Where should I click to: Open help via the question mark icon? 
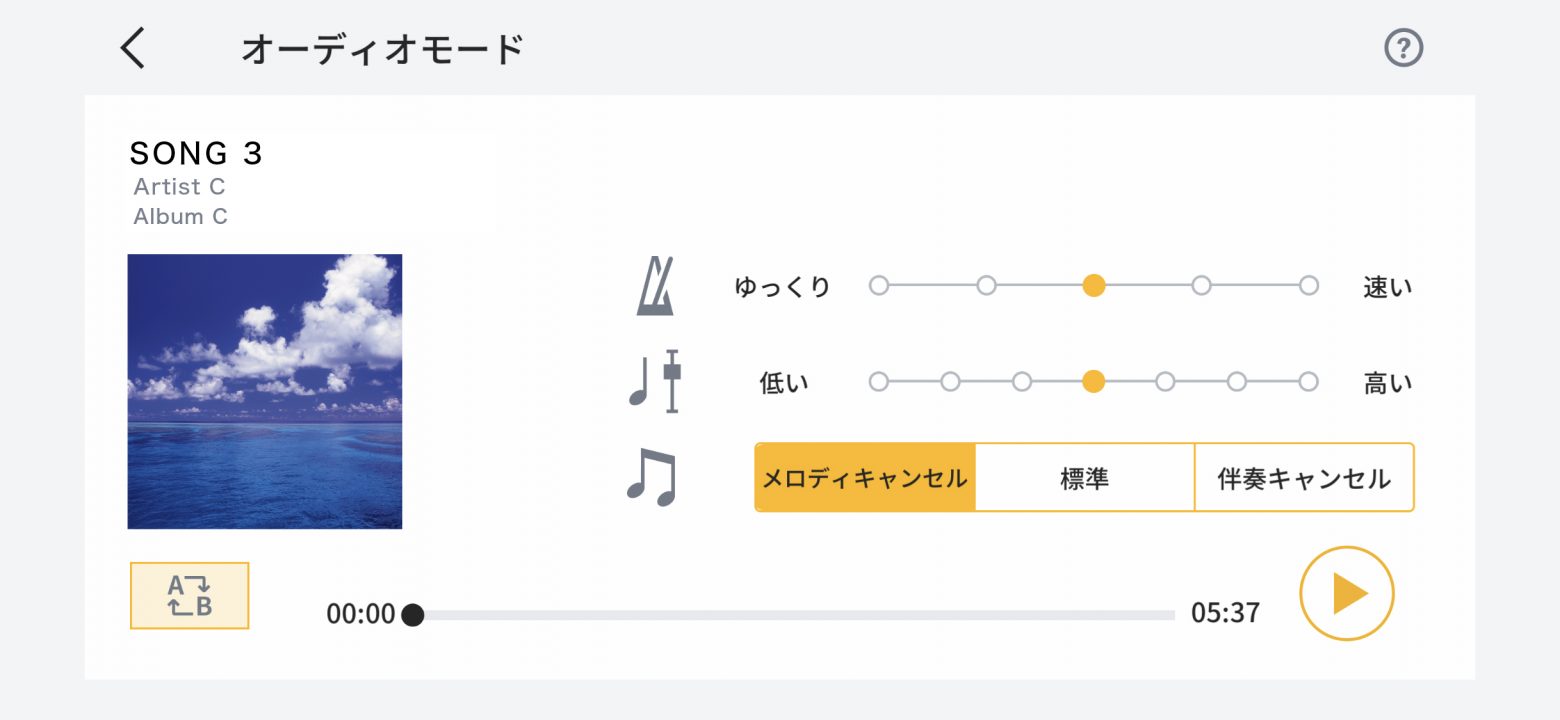tap(1403, 48)
